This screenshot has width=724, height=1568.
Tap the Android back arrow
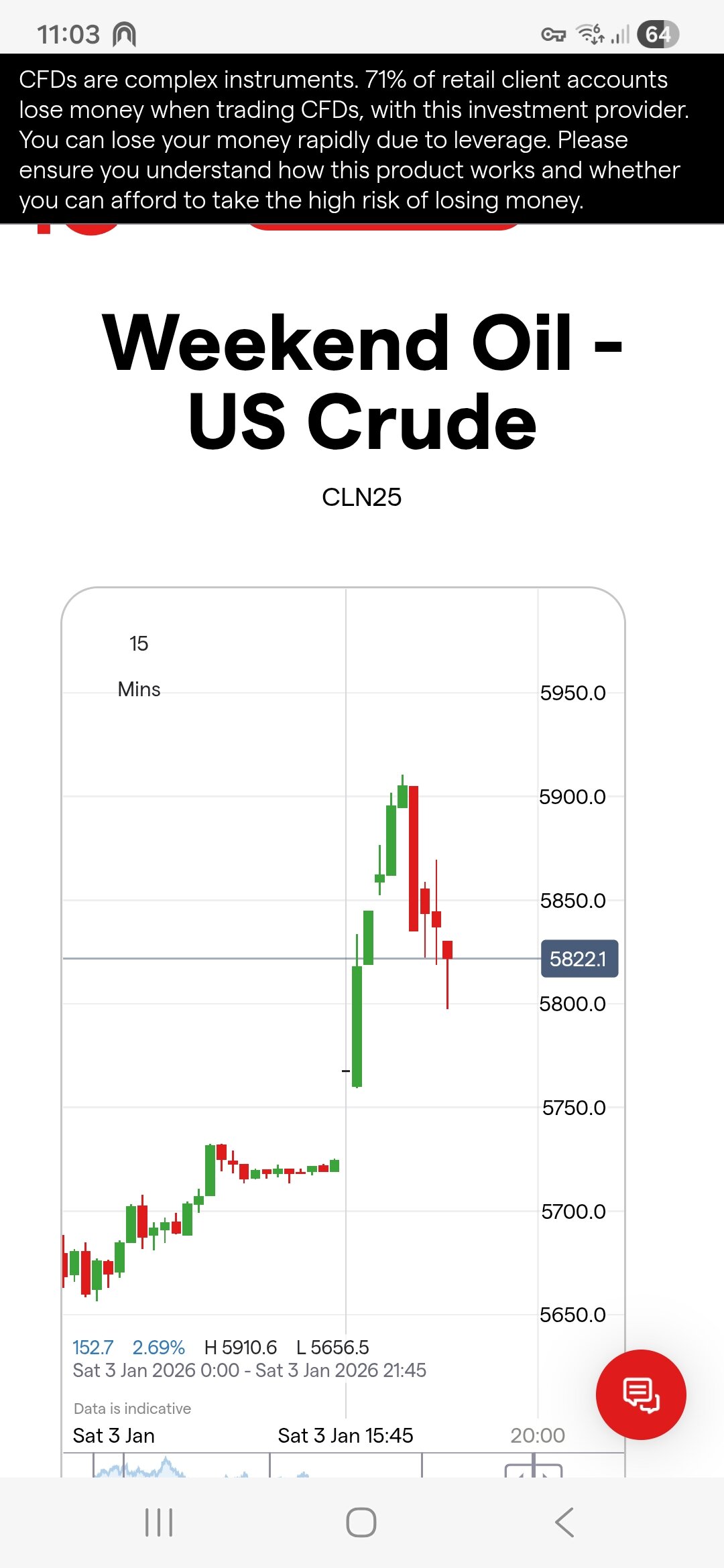coord(564,1522)
